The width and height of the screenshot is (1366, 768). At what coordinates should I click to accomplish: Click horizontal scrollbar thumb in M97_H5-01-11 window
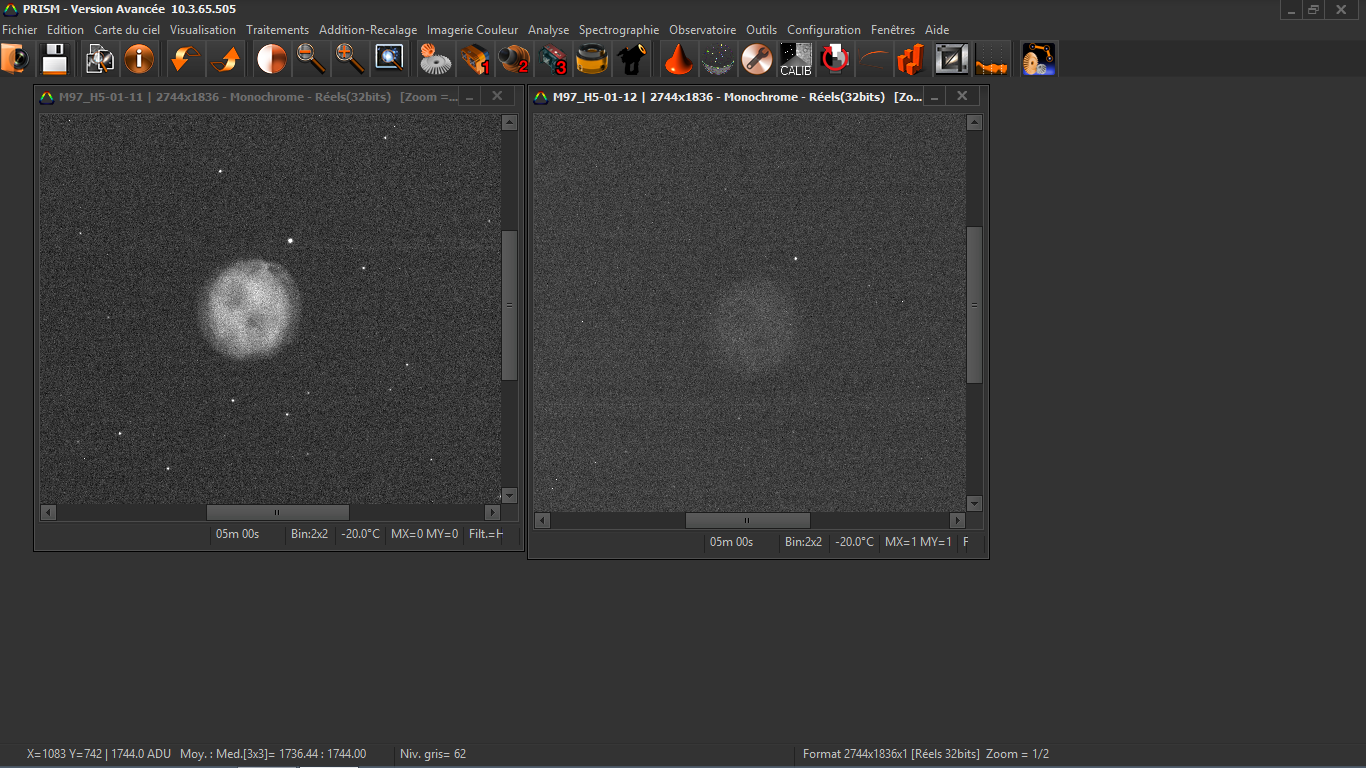coord(277,513)
